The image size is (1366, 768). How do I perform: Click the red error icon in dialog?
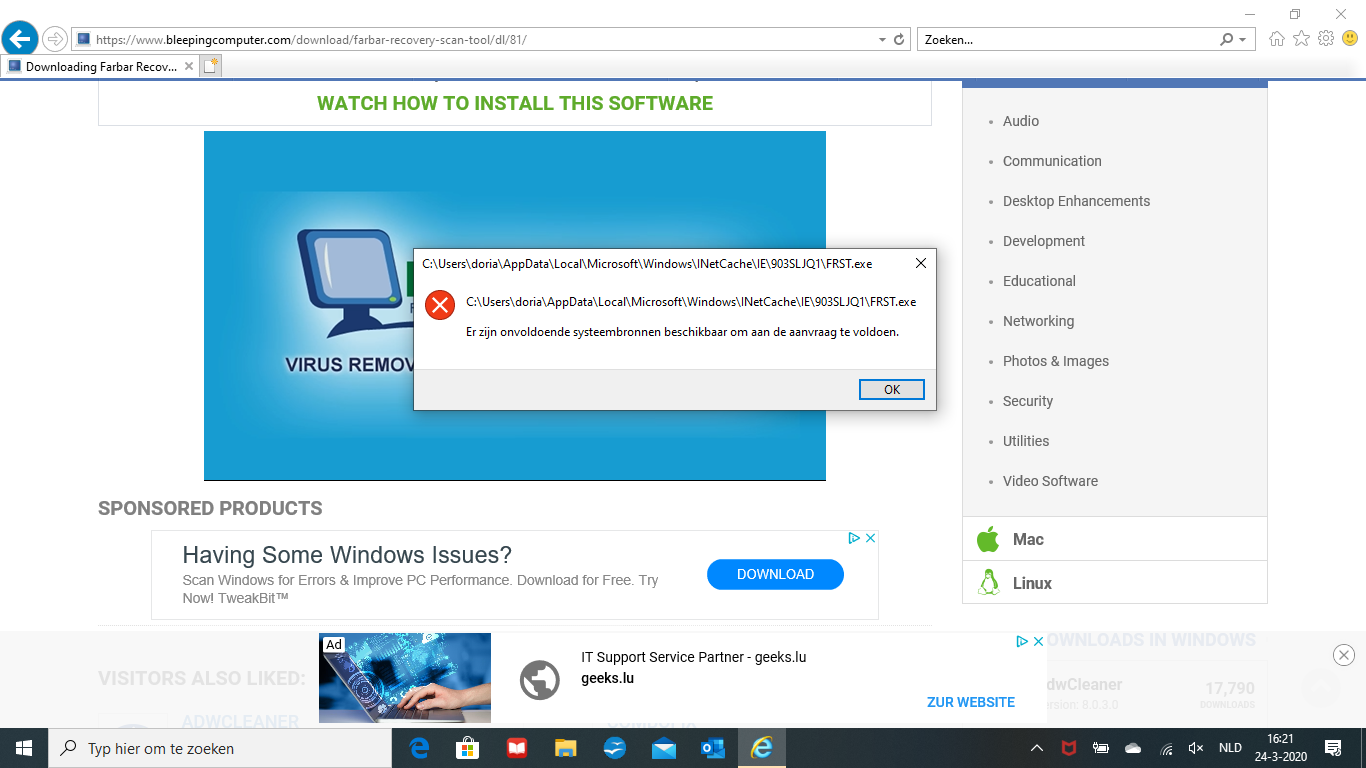440,305
